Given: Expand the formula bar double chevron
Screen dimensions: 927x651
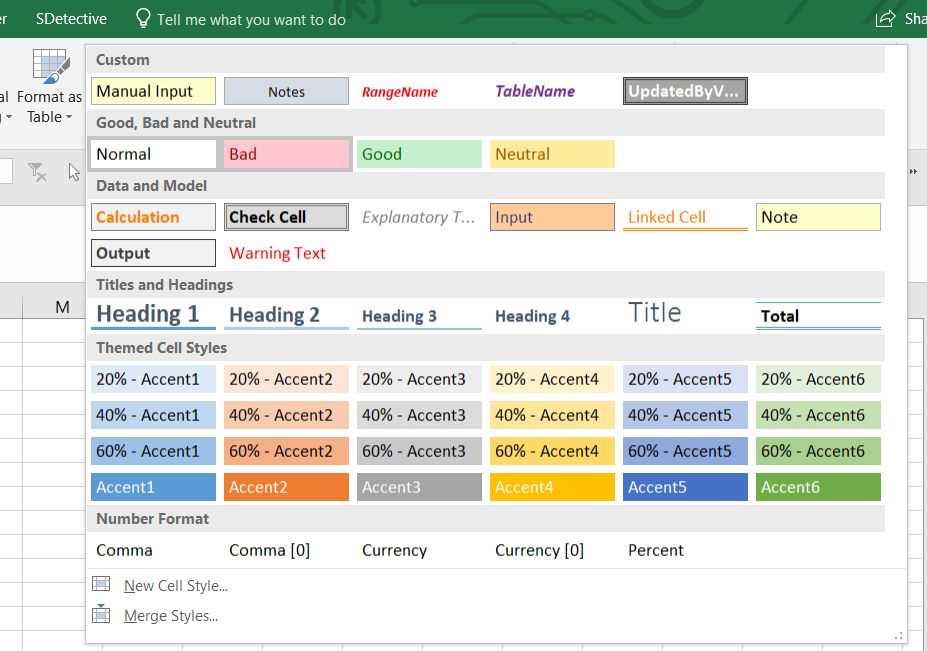Looking at the screenshot, I should click(913, 171).
